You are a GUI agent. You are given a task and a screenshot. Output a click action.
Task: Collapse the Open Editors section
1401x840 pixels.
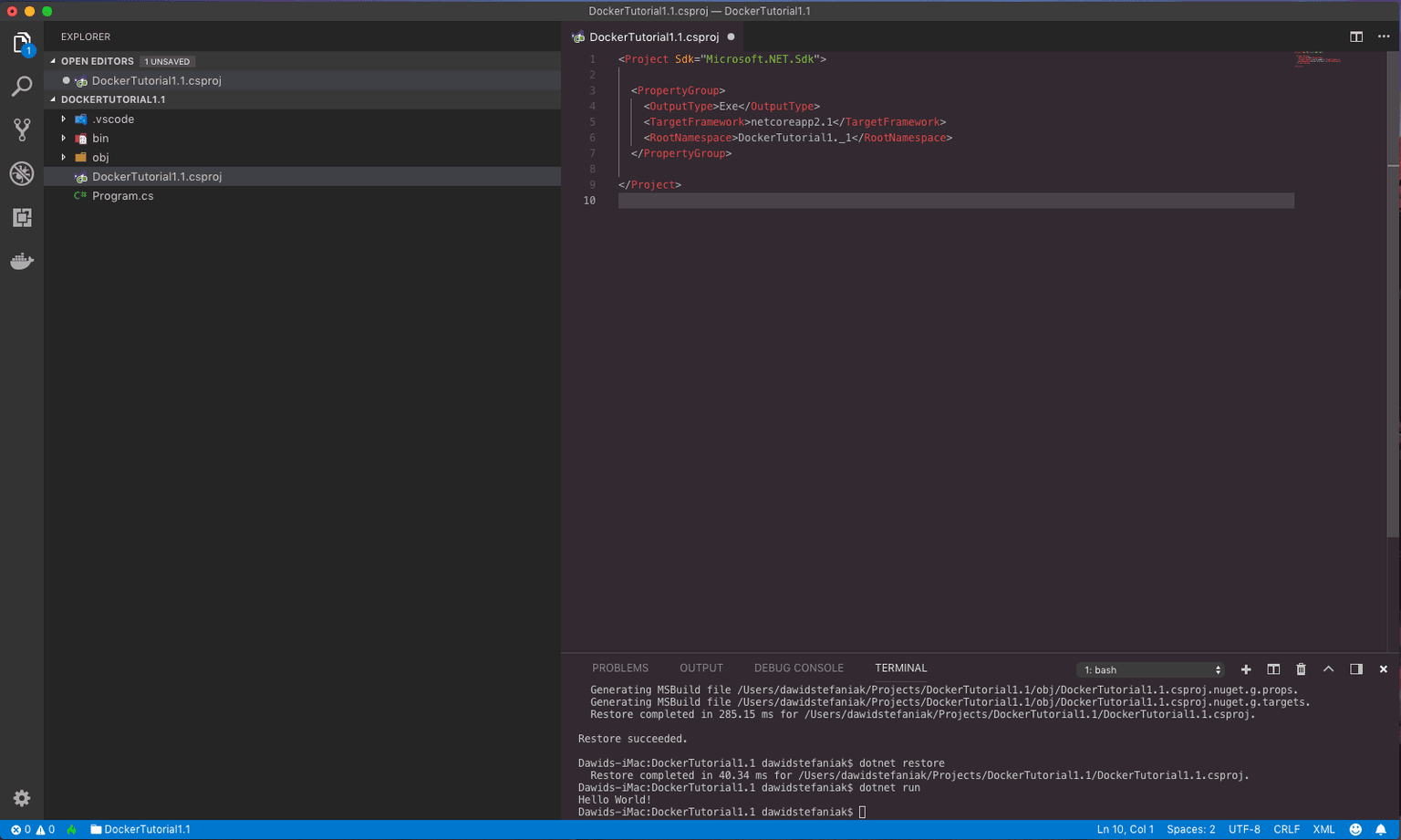(53, 61)
